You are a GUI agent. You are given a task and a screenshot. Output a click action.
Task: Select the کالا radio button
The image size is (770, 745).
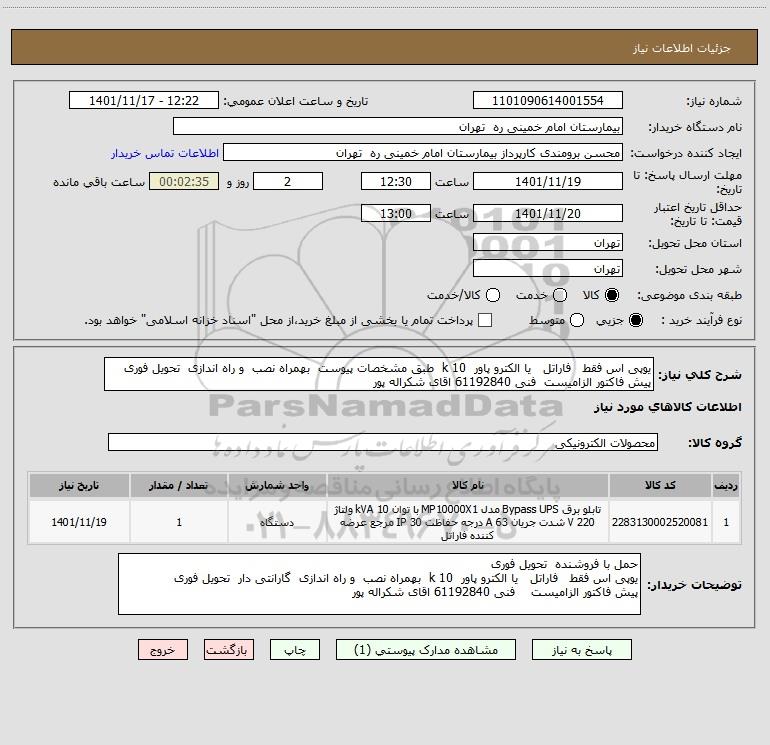tap(612, 295)
